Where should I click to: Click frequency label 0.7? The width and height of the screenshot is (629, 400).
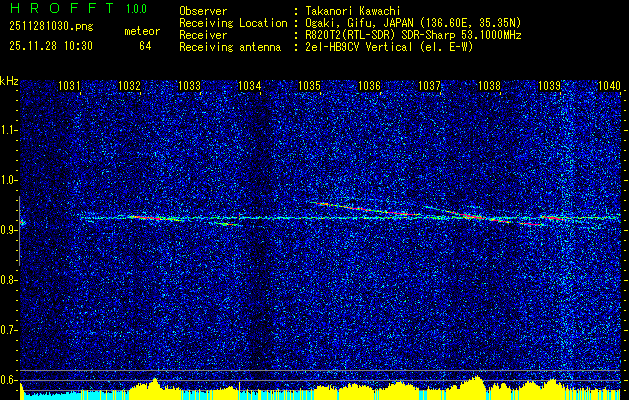8,330
